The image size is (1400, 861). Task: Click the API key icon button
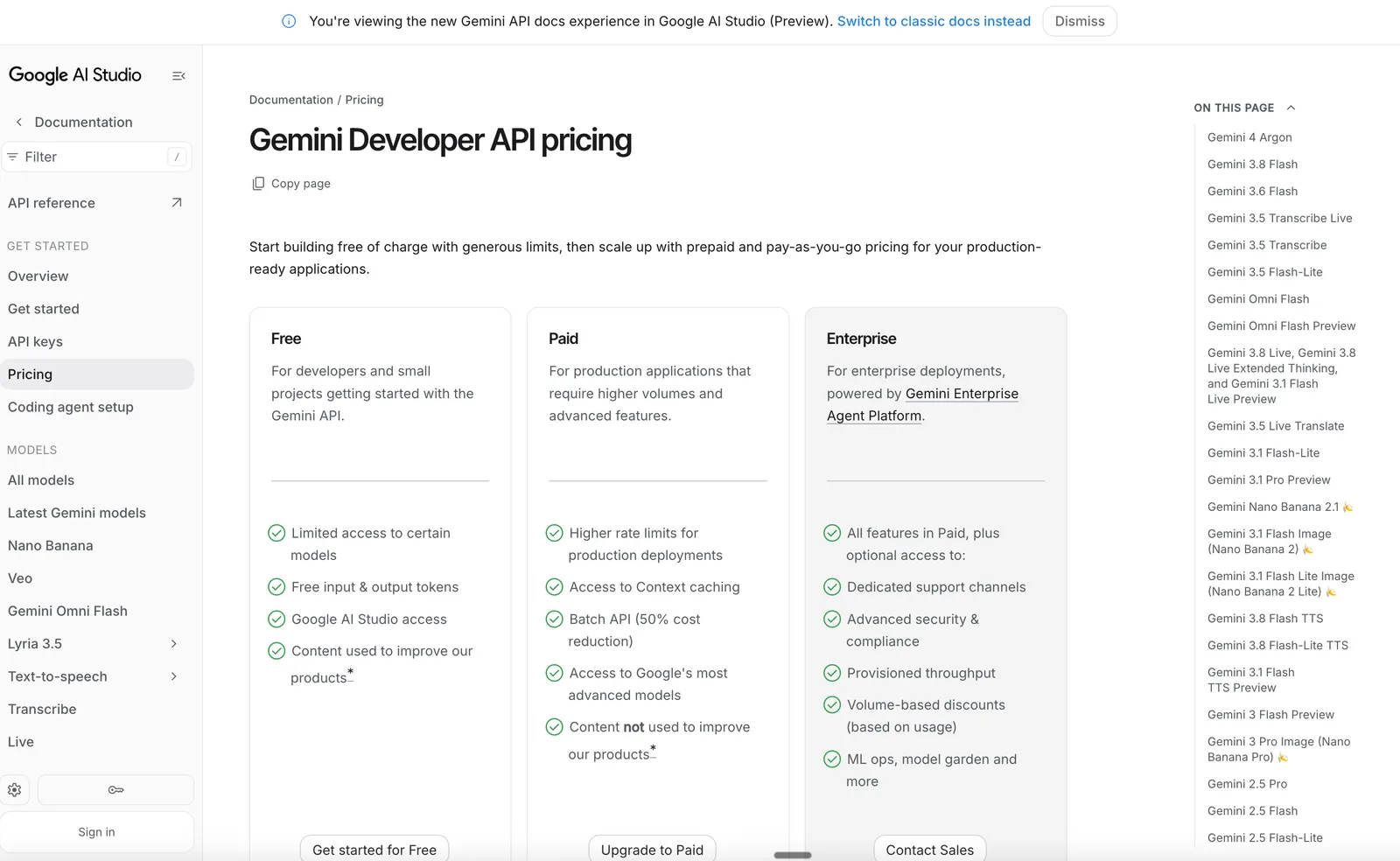point(115,790)
